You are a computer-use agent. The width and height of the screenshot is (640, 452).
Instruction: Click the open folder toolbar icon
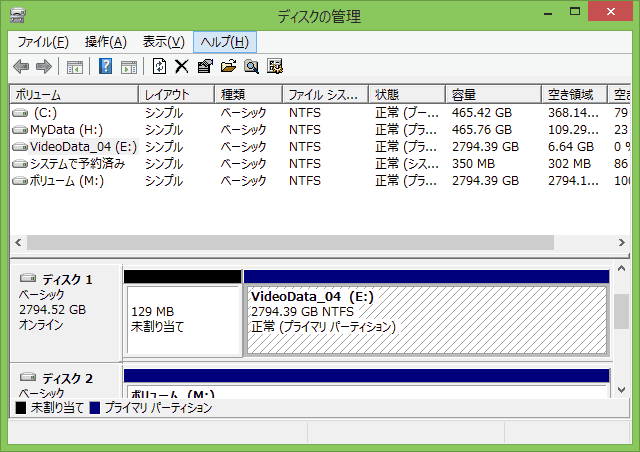(228, 67)
